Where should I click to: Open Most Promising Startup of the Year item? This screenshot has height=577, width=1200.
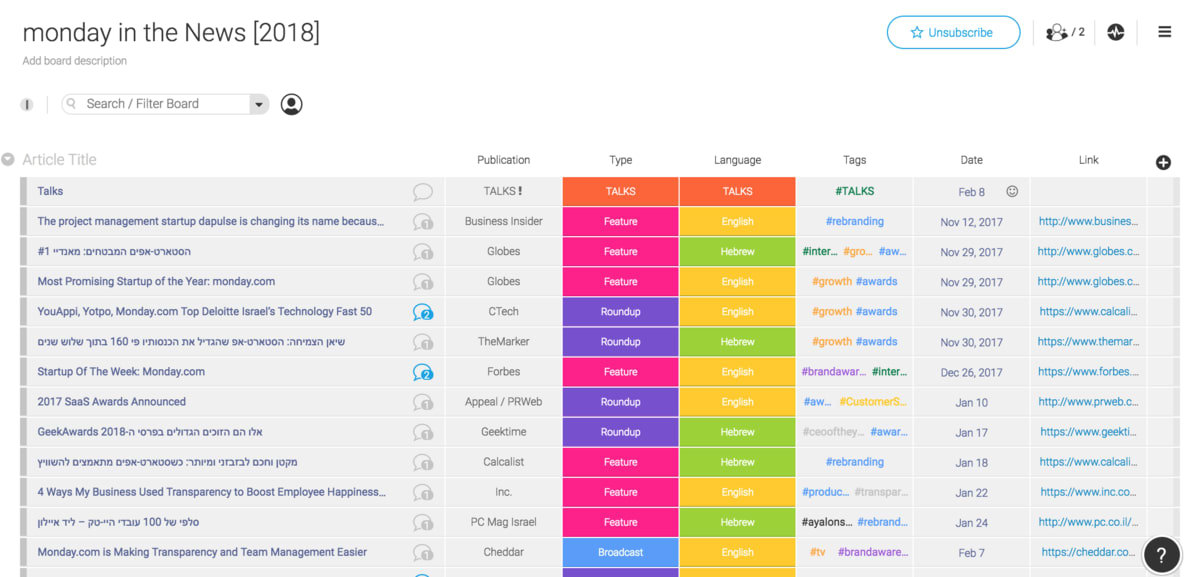pos(156,282)
